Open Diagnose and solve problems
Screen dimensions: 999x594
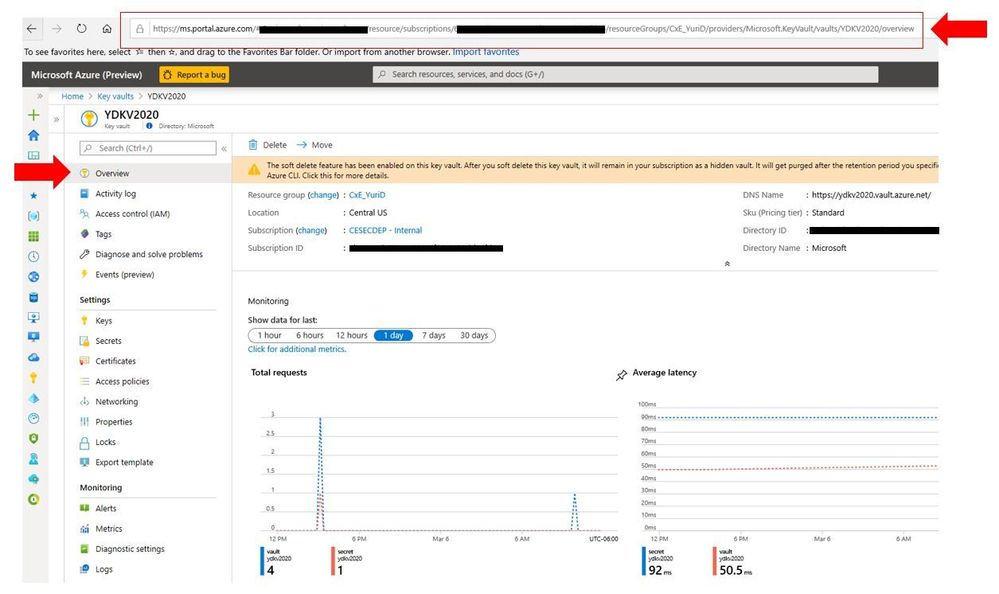click(149, 254)
